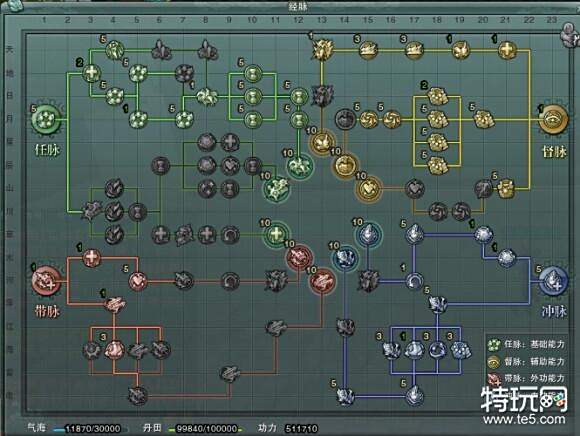Click the gold plus node under column 21
The height and width of the screenshot is (436, 580).
pyautogui.click(x=507, y=50)
